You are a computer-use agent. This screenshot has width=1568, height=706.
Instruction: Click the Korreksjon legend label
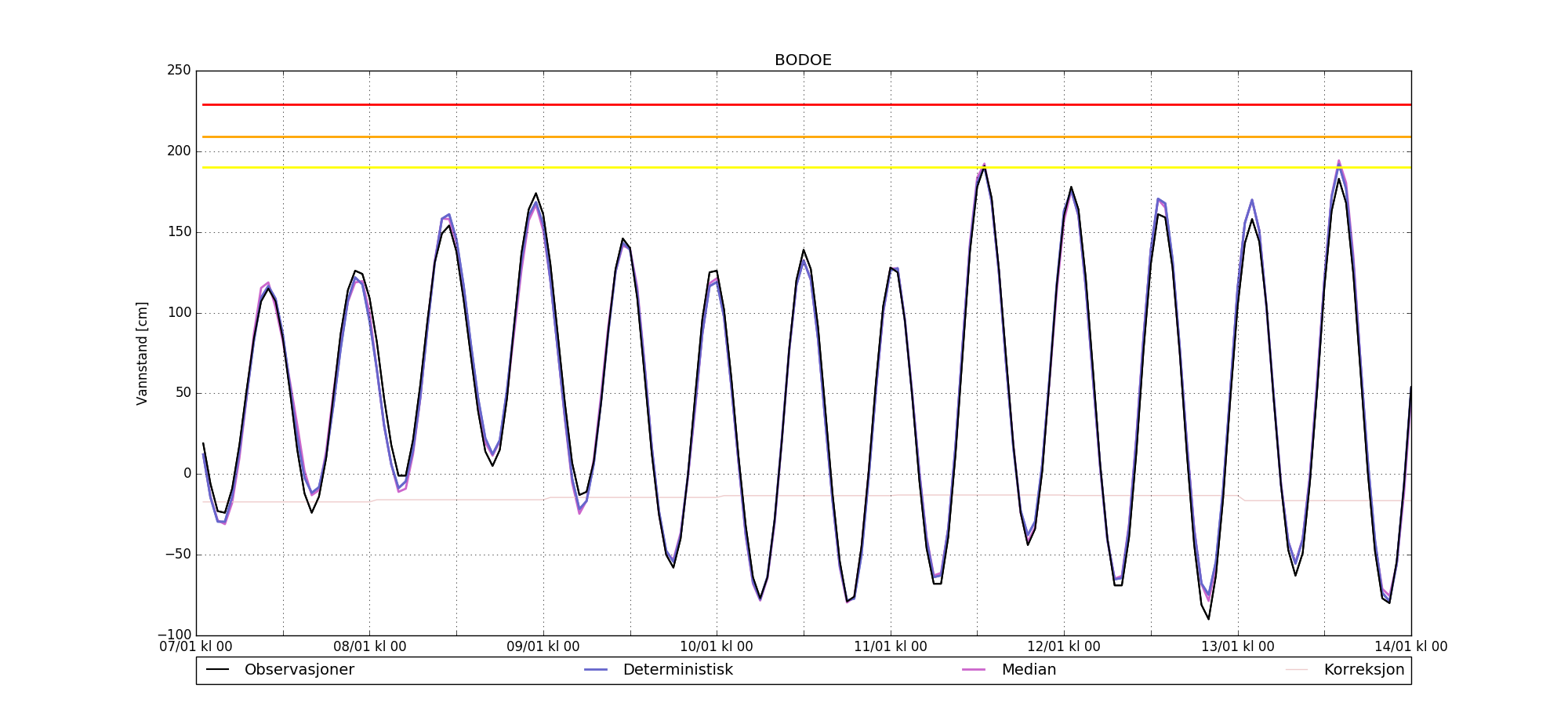click(x=1364, y=670)
